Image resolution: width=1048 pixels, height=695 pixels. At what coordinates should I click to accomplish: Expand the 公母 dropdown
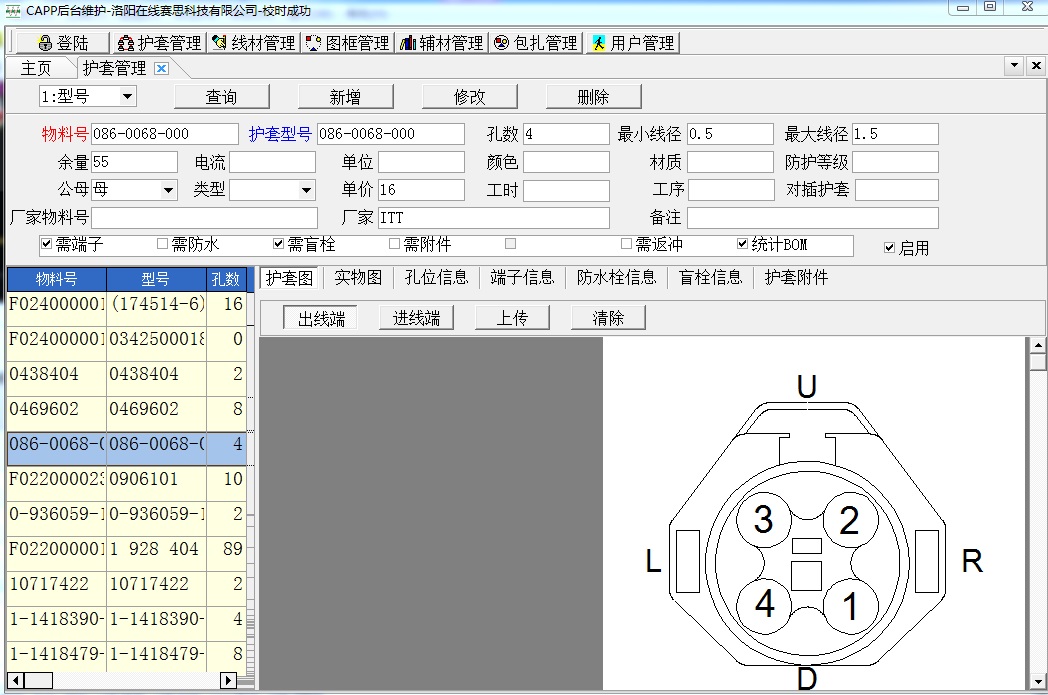tap(168, 190)
